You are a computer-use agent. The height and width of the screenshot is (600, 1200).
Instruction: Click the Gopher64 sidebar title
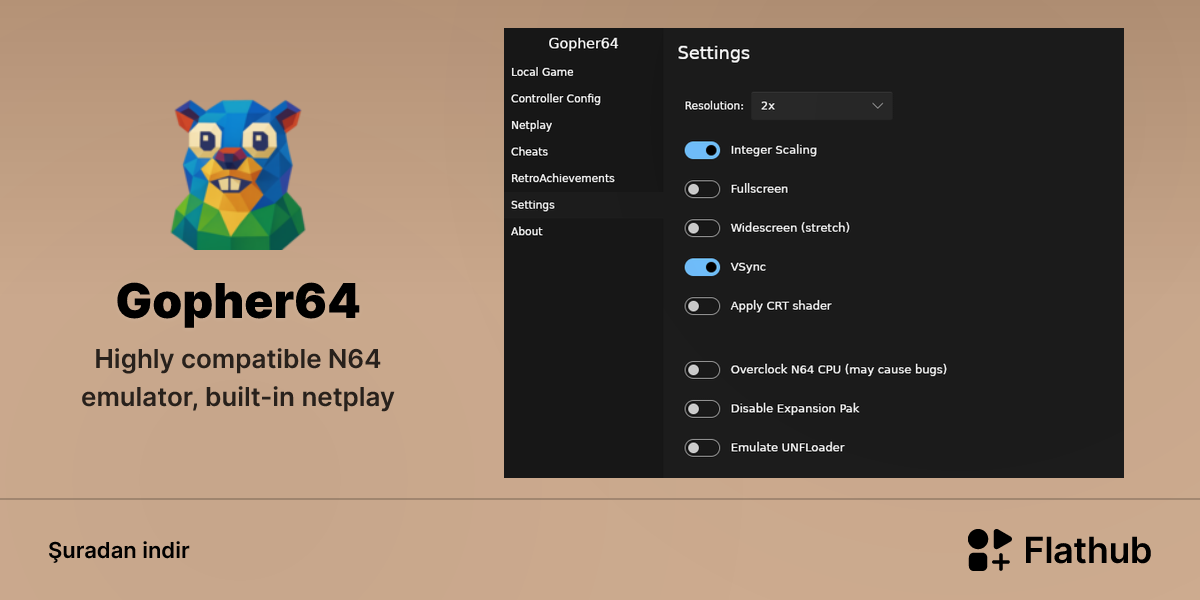[584, 43]
